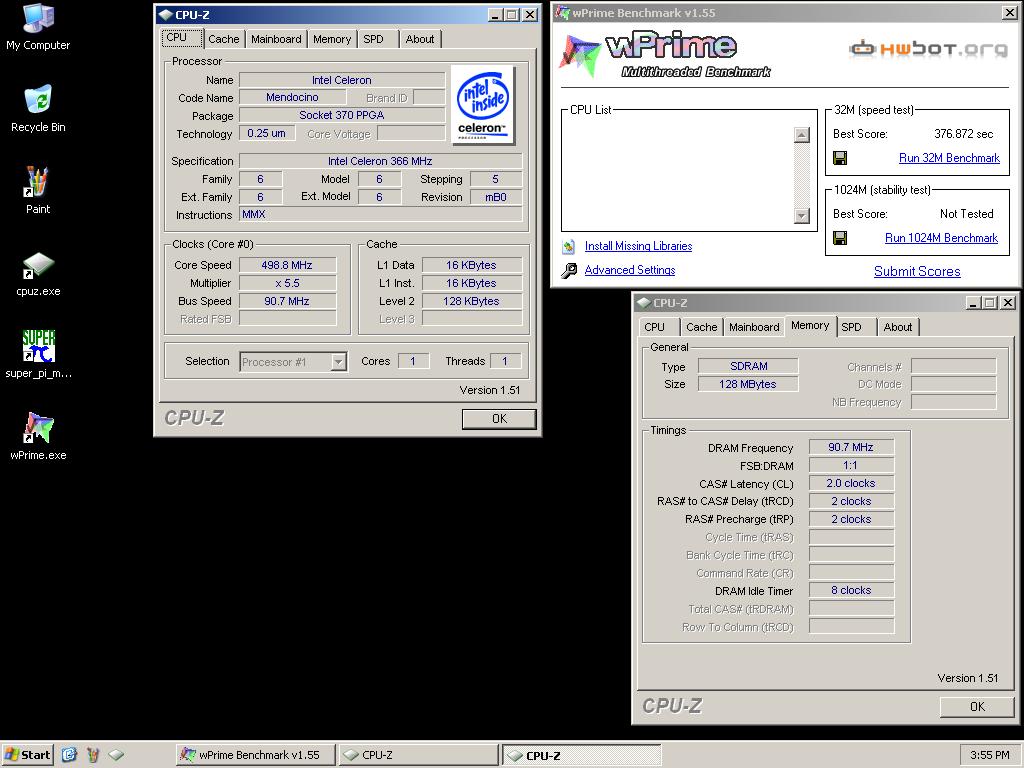Click the Level 2 128 KBytes value
This screenshot has height=768, width=1024.
coord(472,301)
